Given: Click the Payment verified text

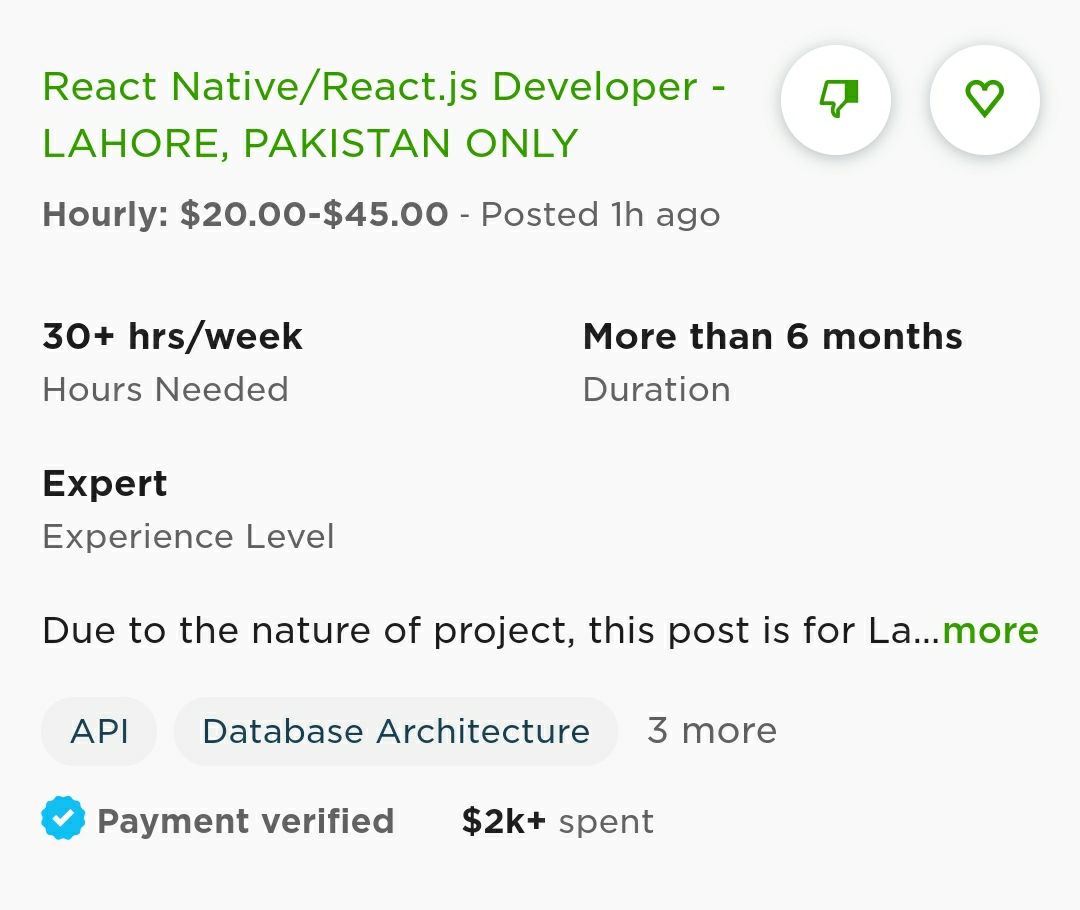Looking at the screenshot, I should (x=246, y=821).
